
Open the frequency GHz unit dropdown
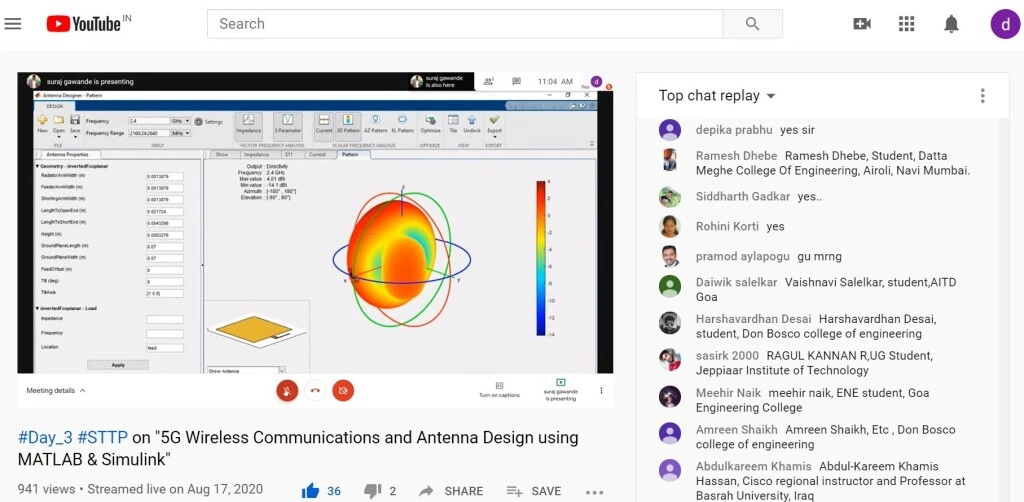[180, 121]
